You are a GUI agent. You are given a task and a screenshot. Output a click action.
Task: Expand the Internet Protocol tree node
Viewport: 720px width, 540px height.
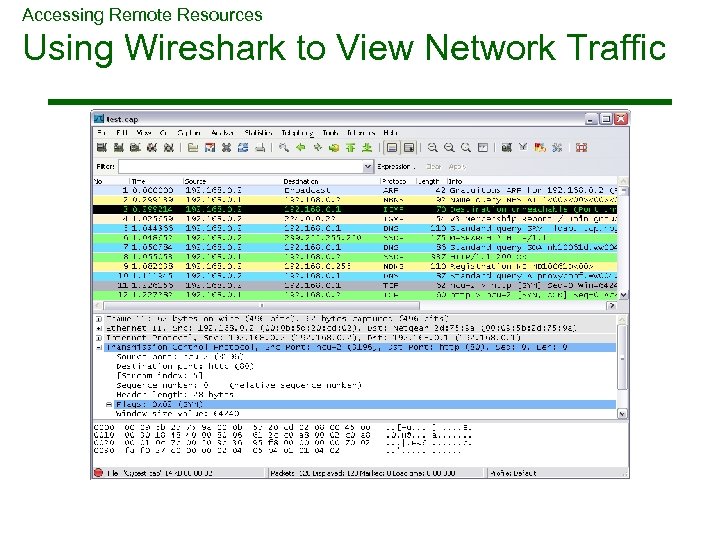click(x=99, y=338)
